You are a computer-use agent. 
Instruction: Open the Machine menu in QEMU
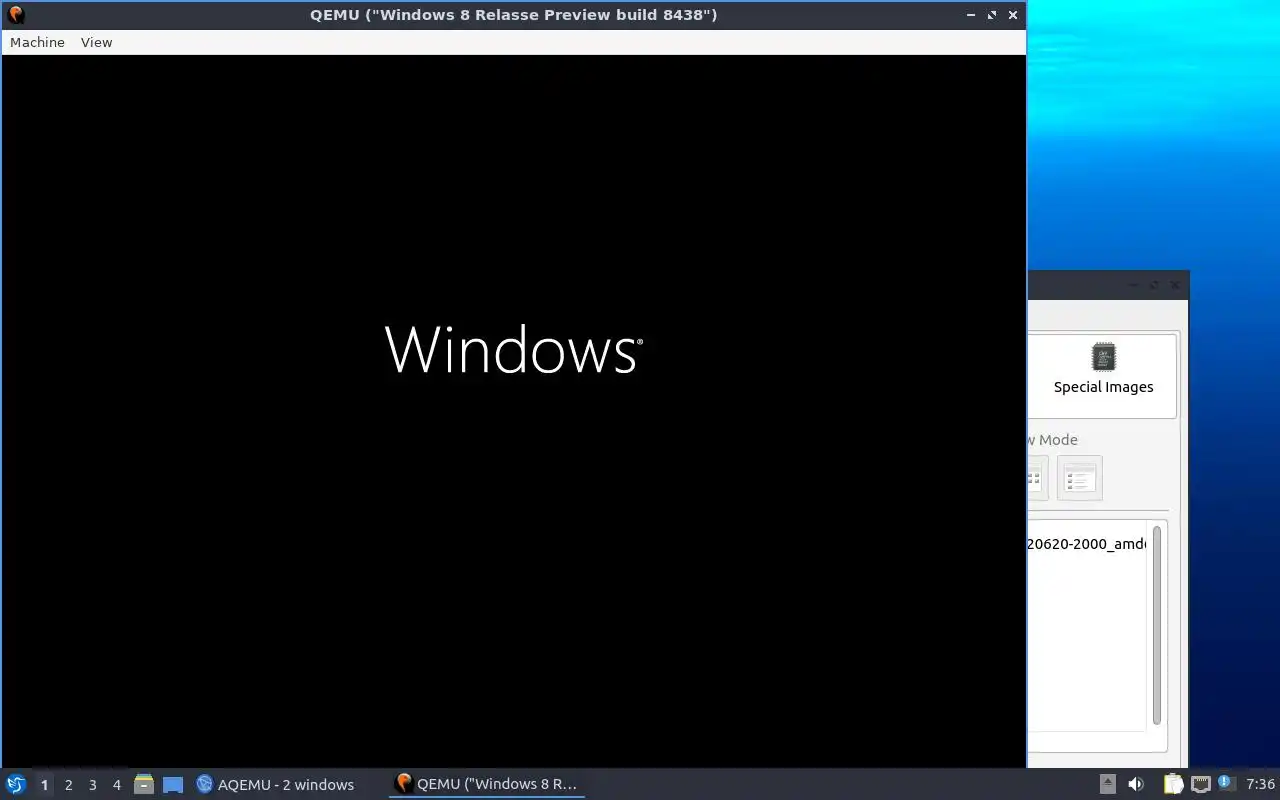(x=37, y=42)
